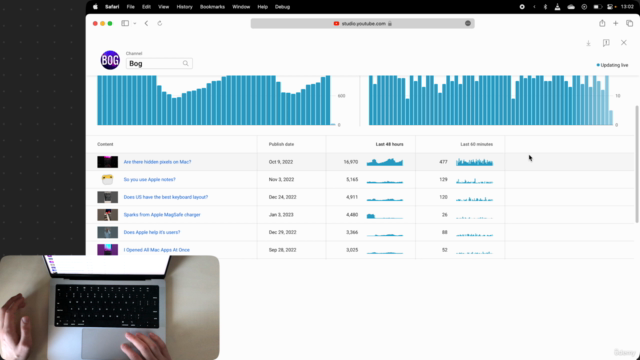Viewport: 640px width, 360px height.
Task: Open 'Are there hidden pixels on Mac?' video
Action: [157, 162]
